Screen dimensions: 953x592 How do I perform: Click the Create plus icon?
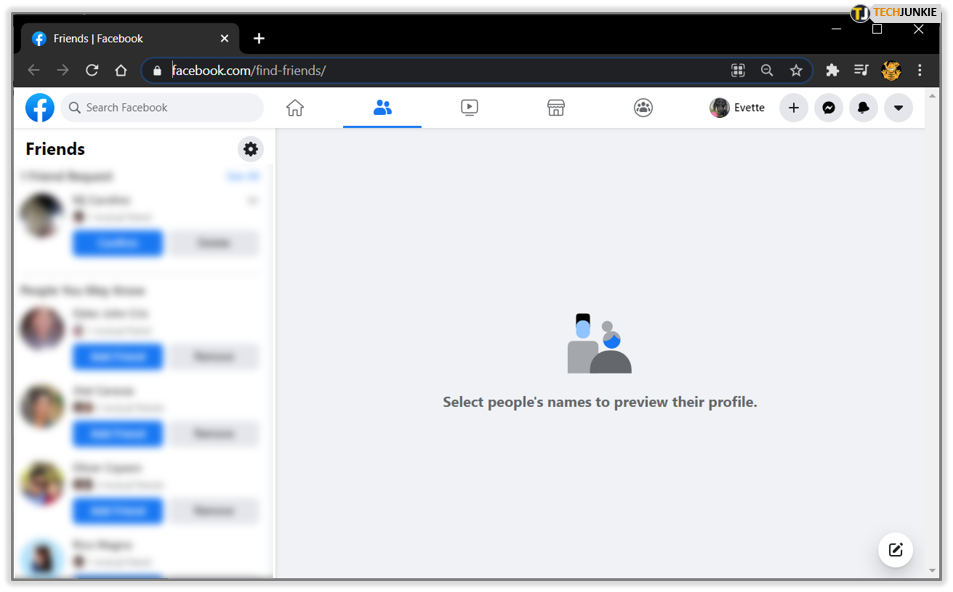793,107
